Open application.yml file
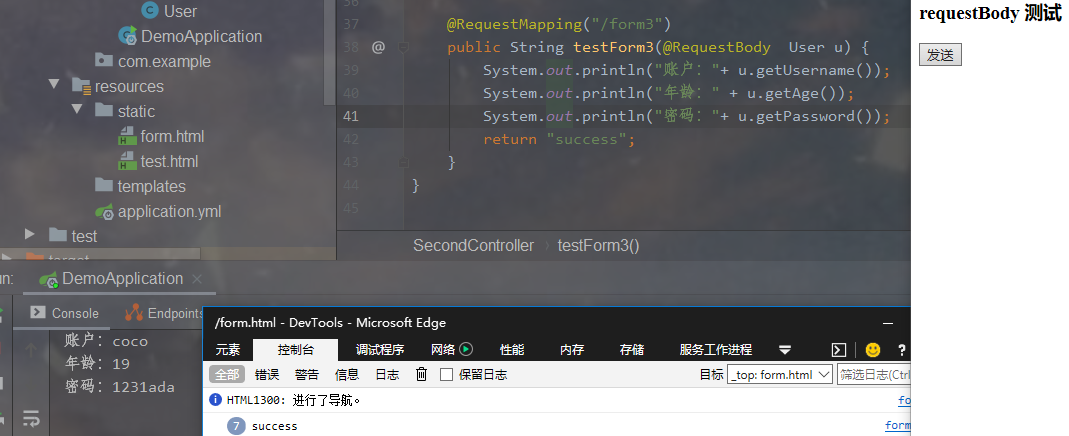The height and width of the screenshot is (436, 1069). point(169,211)
